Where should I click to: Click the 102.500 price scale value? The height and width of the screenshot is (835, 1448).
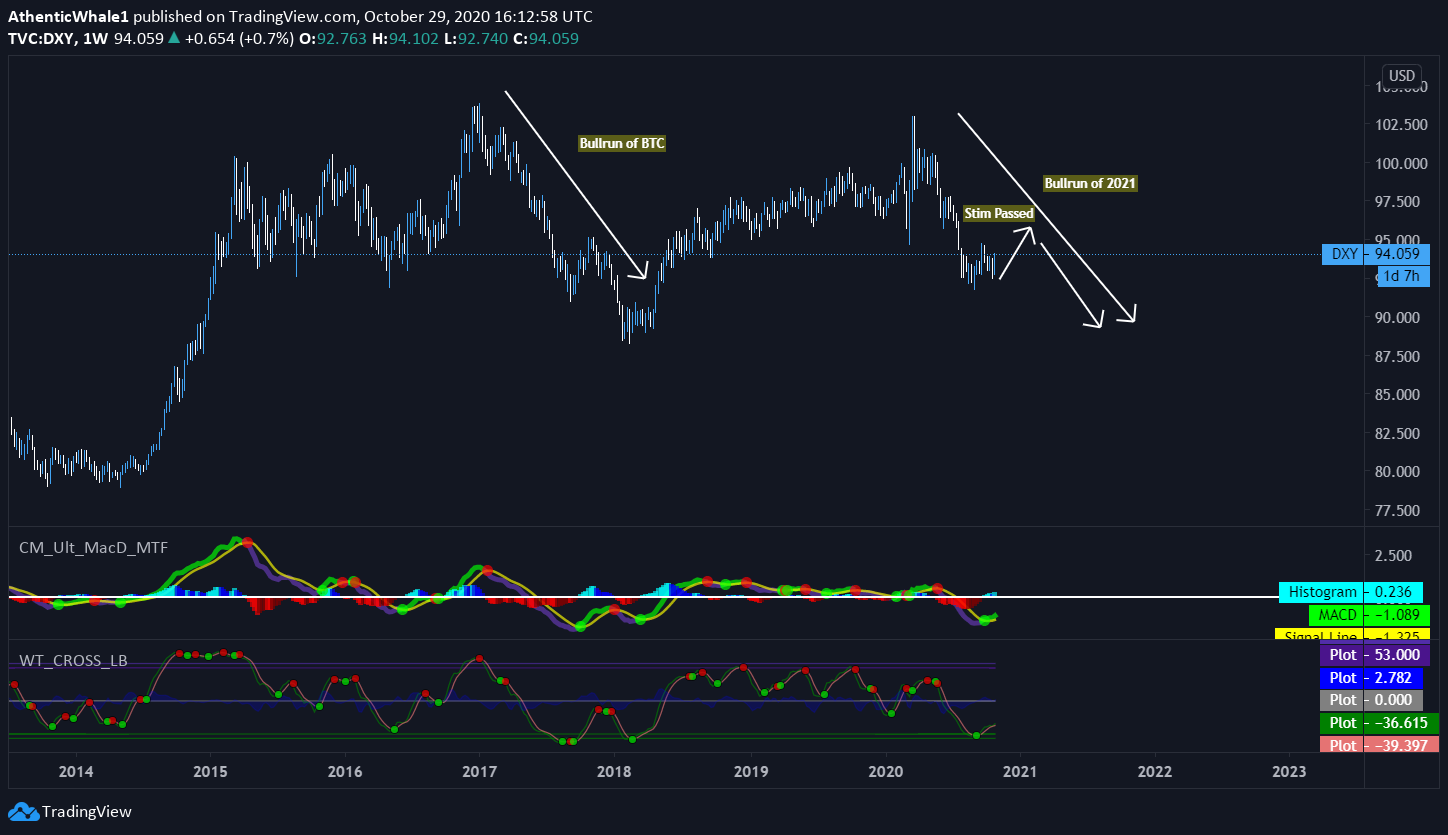point(1400,125)
